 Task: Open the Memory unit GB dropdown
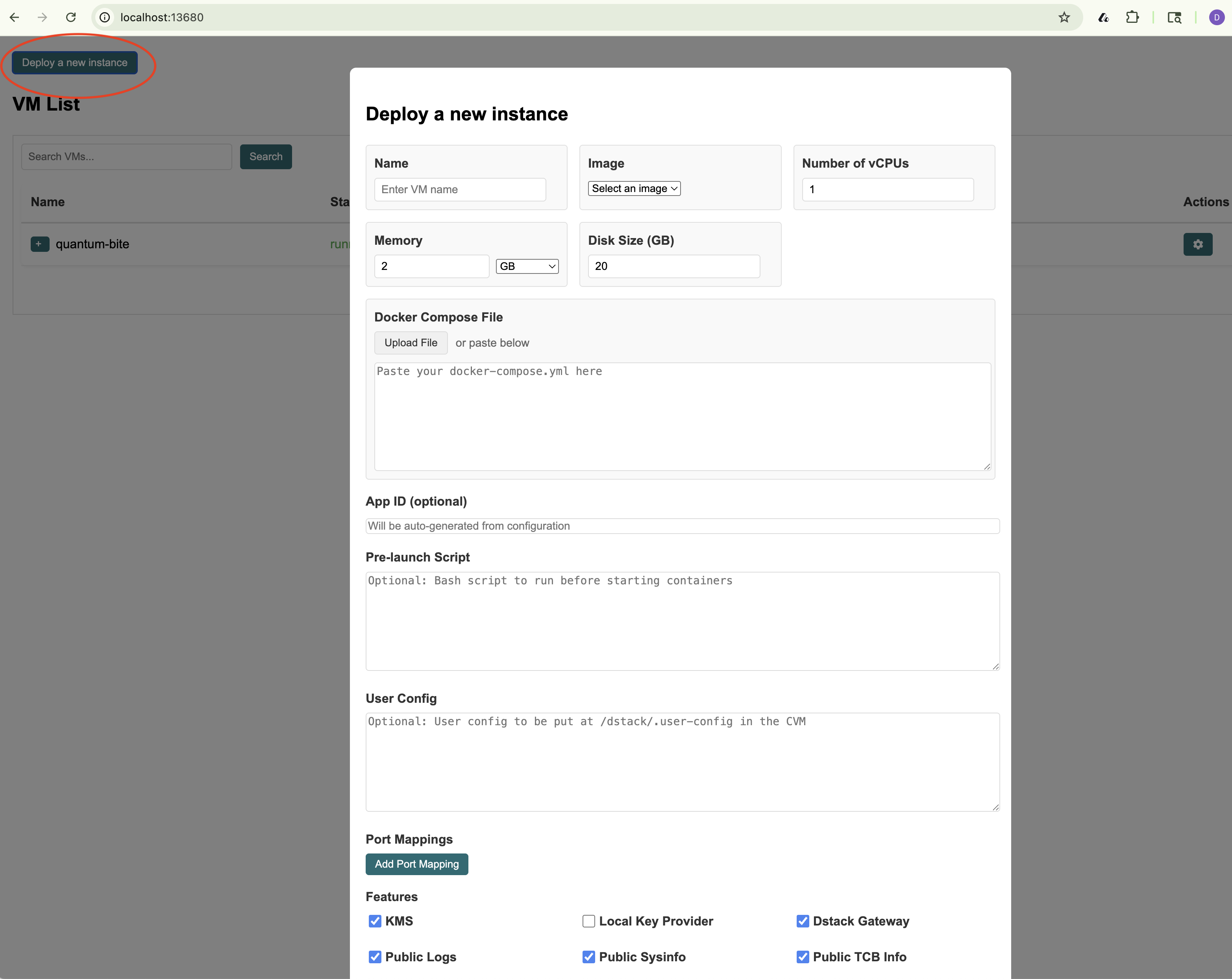pyautogui.click(x=526, y=266)
